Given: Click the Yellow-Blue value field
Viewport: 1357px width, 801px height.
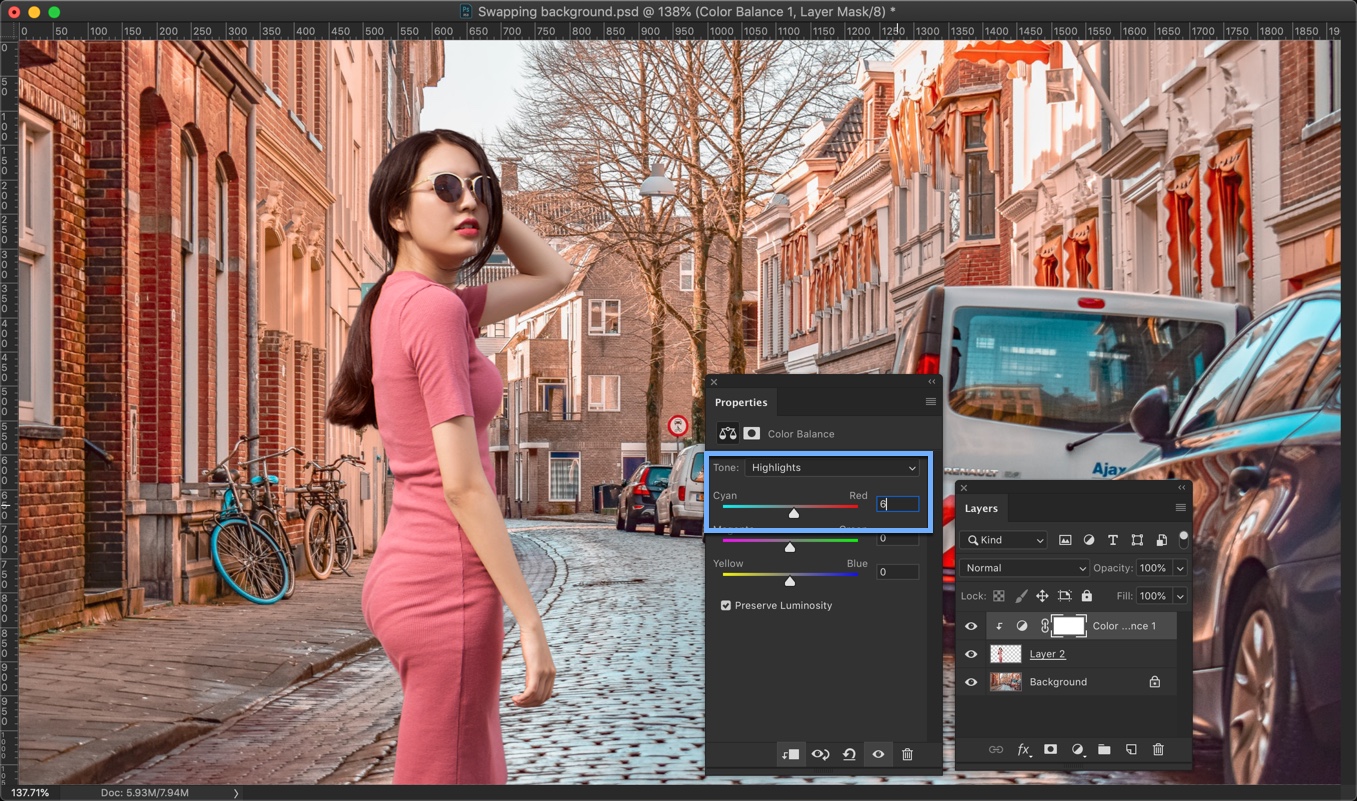Looking at the screenshot, I should 898,572.
